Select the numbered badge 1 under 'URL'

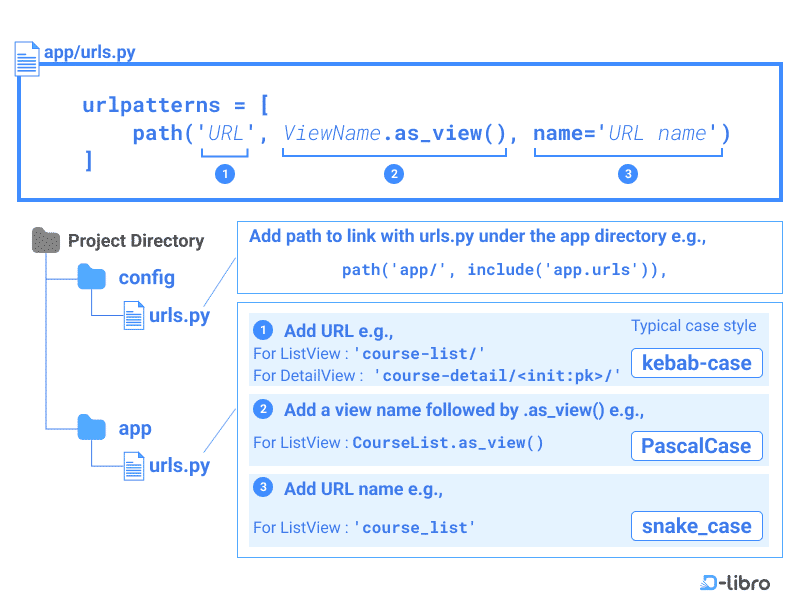pos(224,174)
